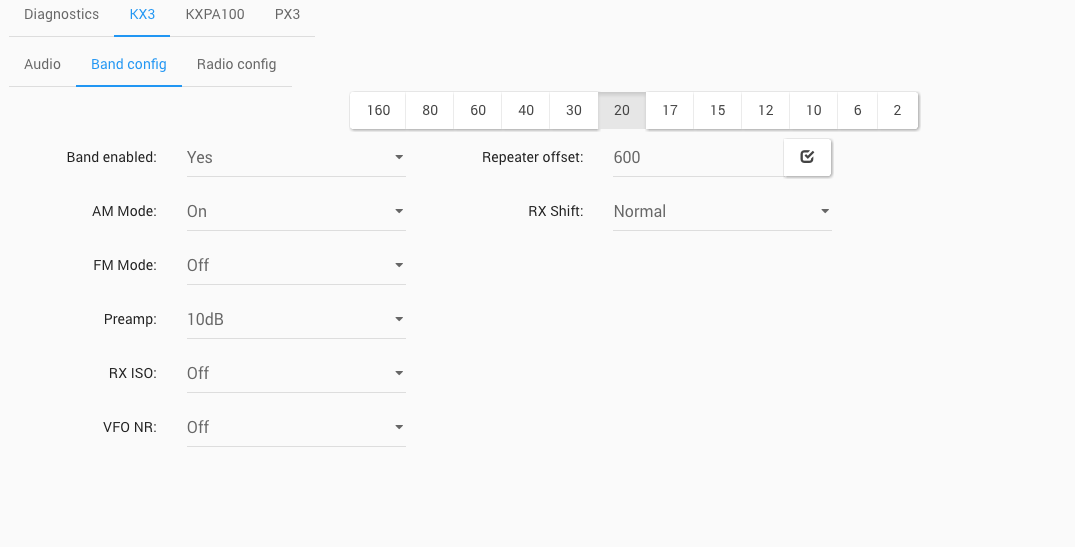
Task: Switch to the Diagnostics tab
Action: coord(62,14)
